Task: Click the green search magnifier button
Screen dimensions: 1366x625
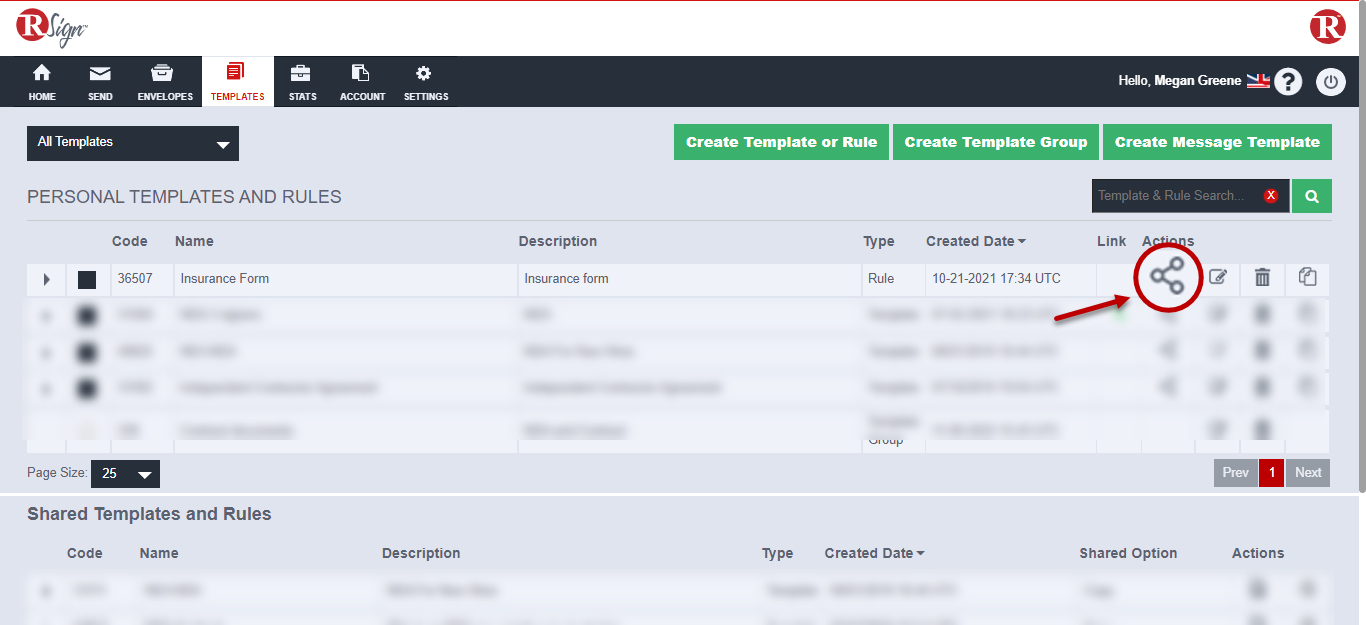Action: pos(1311,196)
